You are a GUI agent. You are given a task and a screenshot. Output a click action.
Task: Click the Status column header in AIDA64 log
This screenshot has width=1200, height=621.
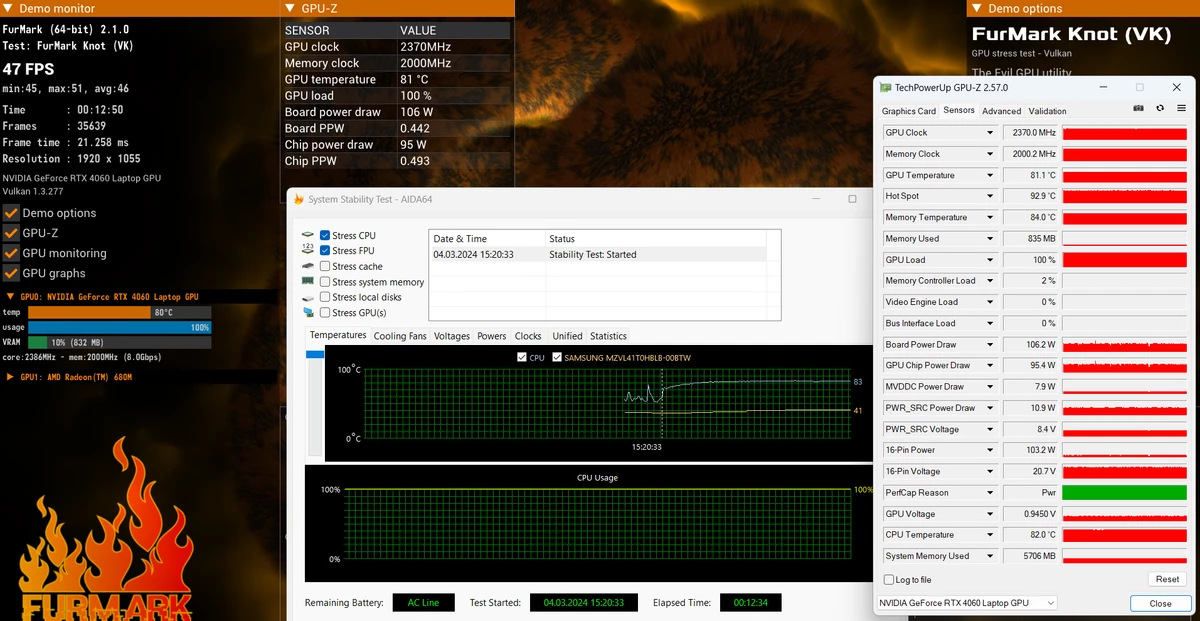tap(656, 239)
